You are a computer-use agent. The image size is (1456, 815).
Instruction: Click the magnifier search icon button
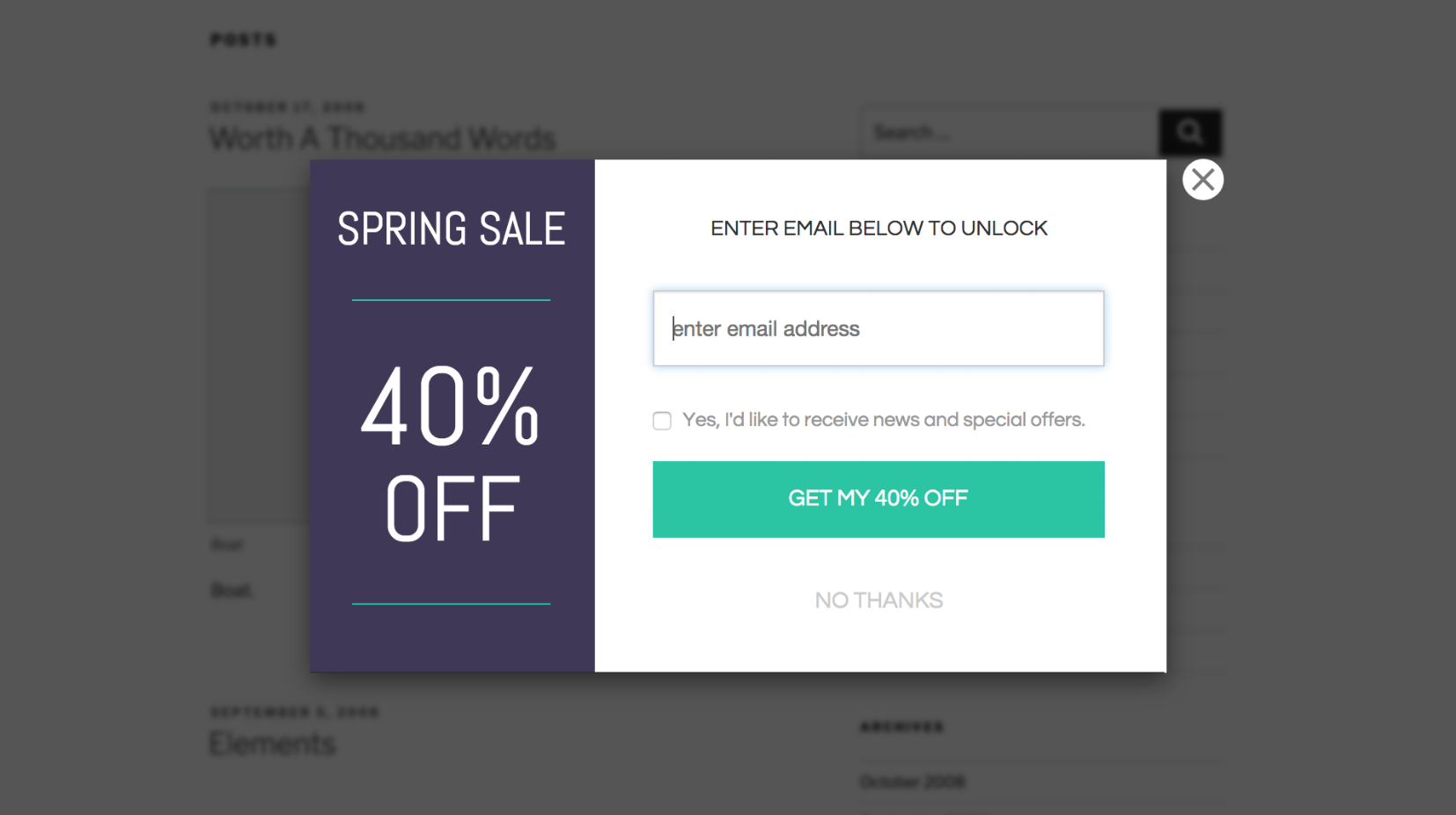point(1190,132)
